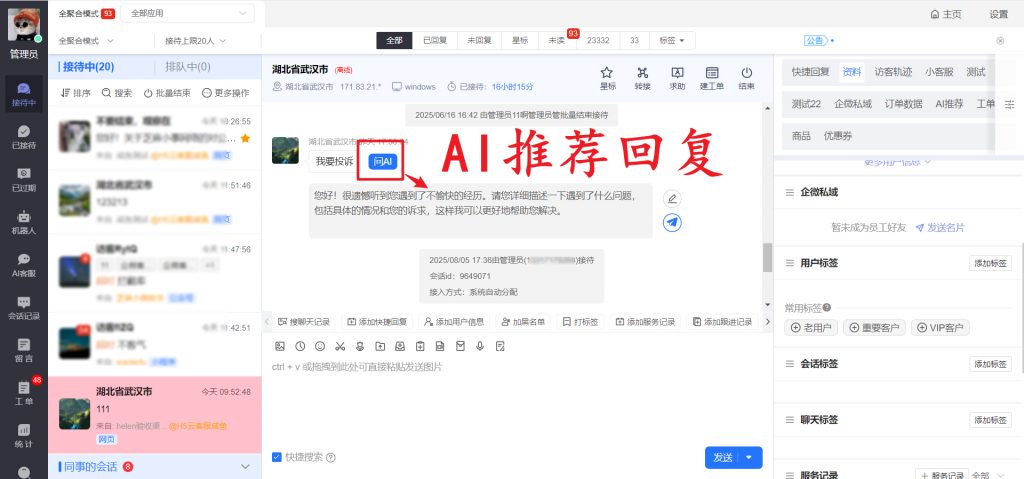1024x479 pixels.
Task: Click the 问AI button
Action: click(383, 161)
